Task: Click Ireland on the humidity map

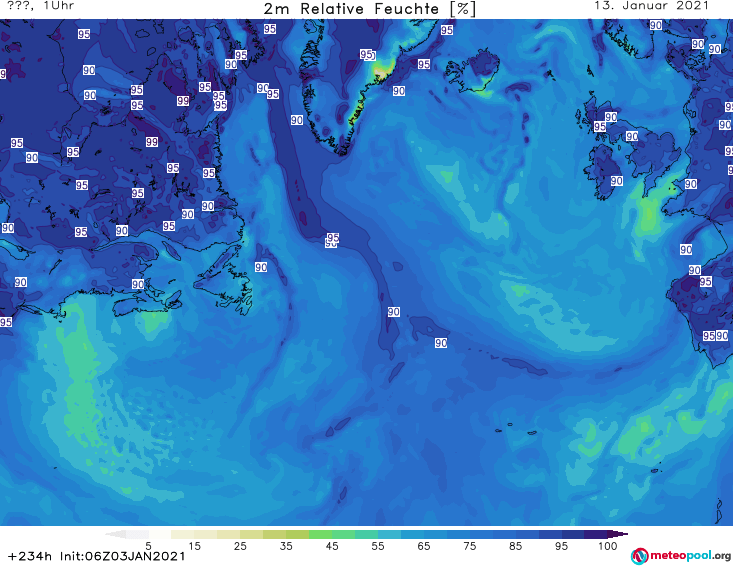Action: [x=604, y=171]
